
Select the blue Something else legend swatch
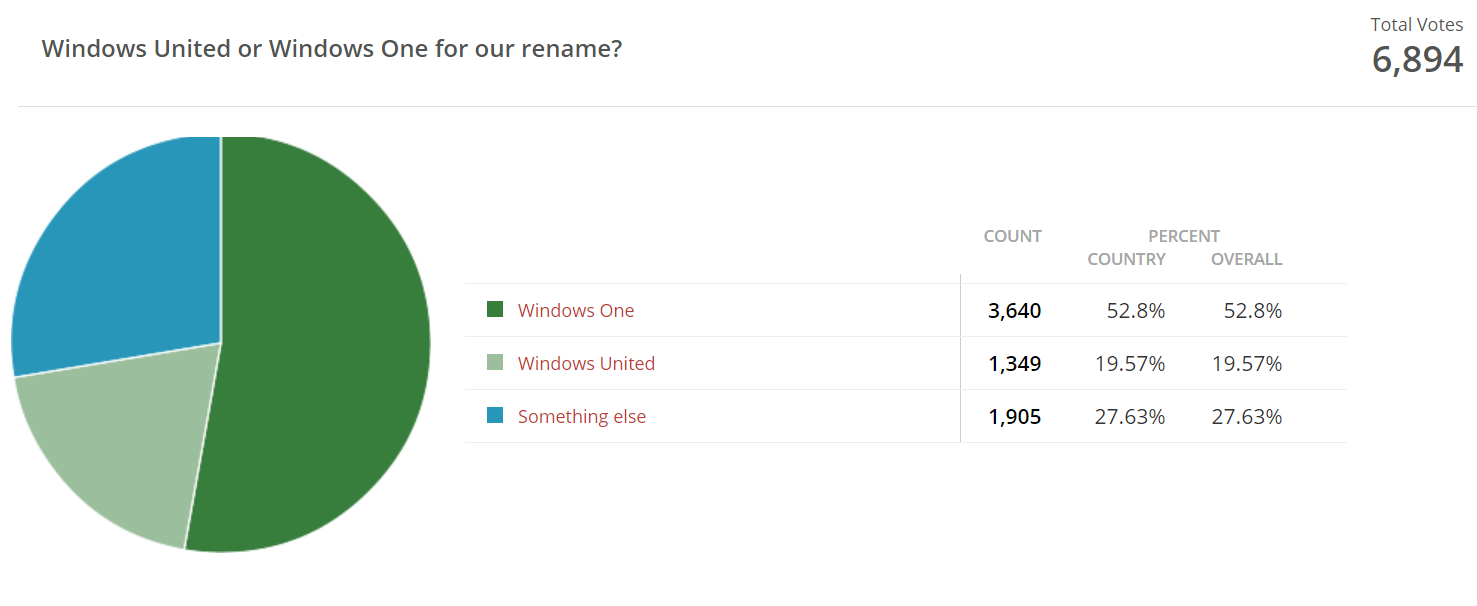tap(495, 416)
